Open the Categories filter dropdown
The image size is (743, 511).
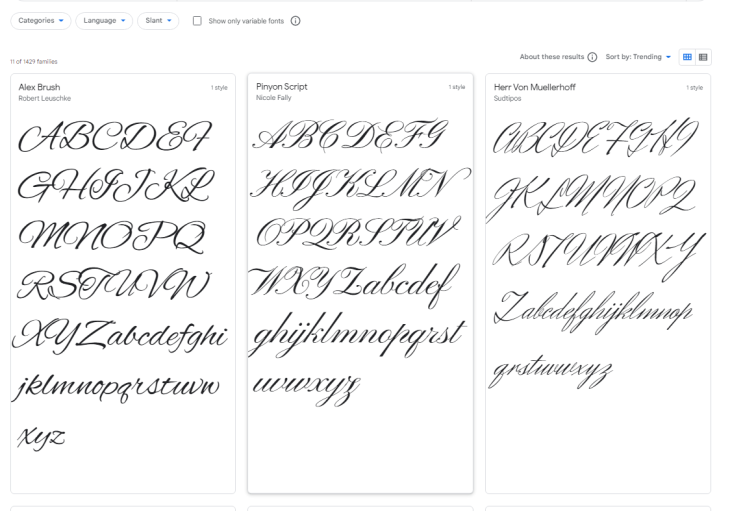tap(41, 21)
